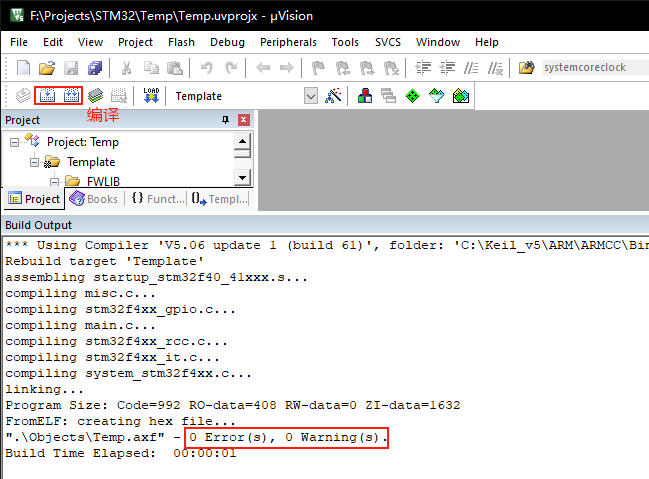Click the Build target icon

[47, 96]
